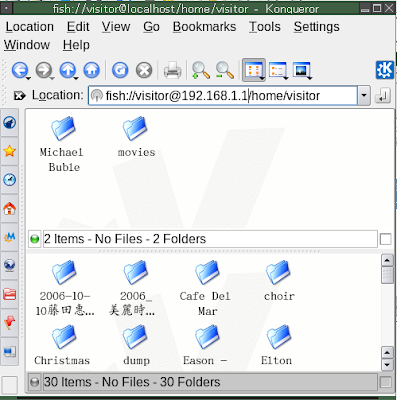The image size is (397, 400).
Task: Open the Bookmarks menu
Action: [204, 27]
